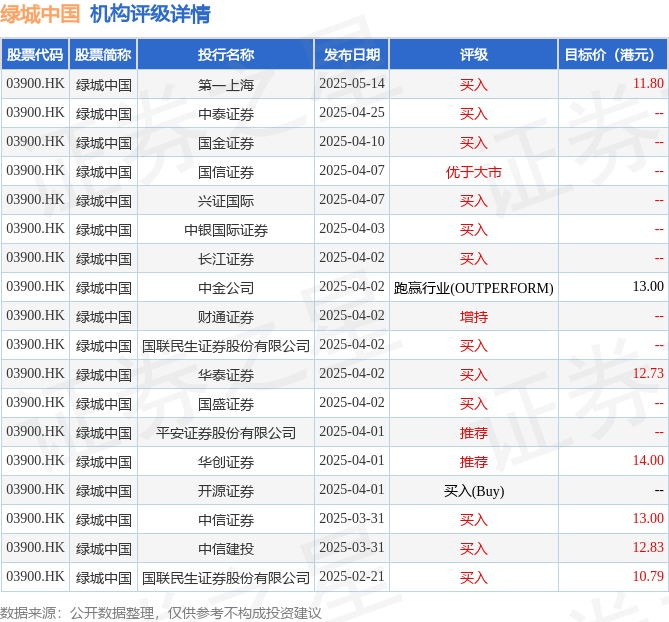Click the 增持 rating

point(474,317)
